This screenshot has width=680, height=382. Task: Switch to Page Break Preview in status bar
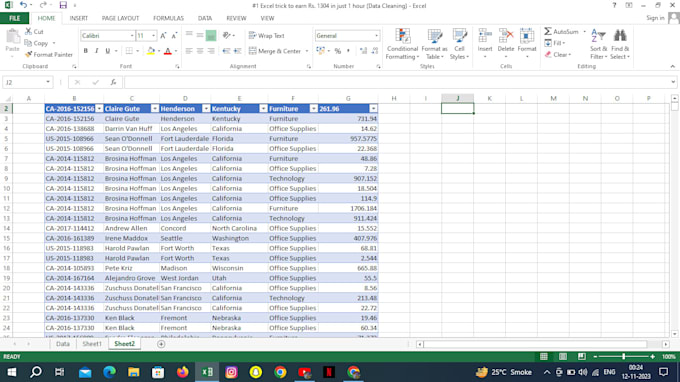[x=582, y=356]
